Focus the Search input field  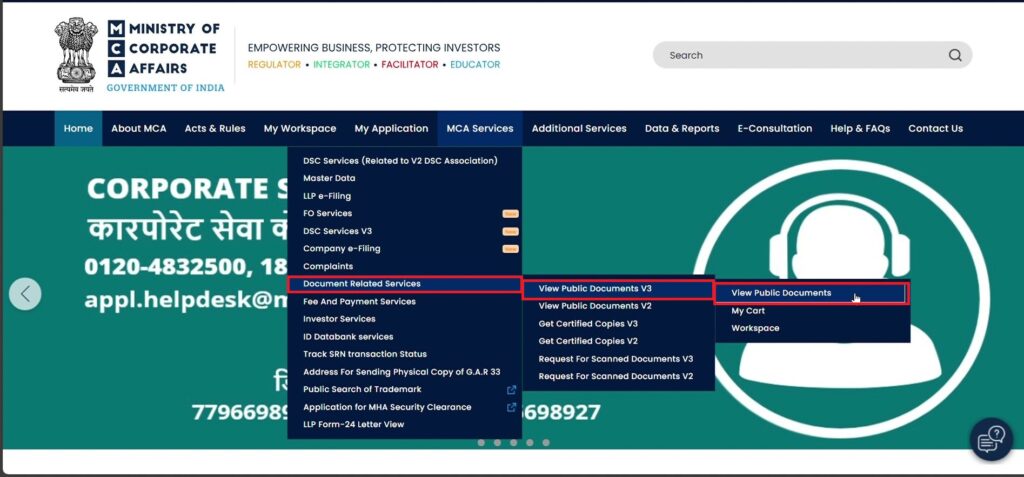tap(812, 56)
